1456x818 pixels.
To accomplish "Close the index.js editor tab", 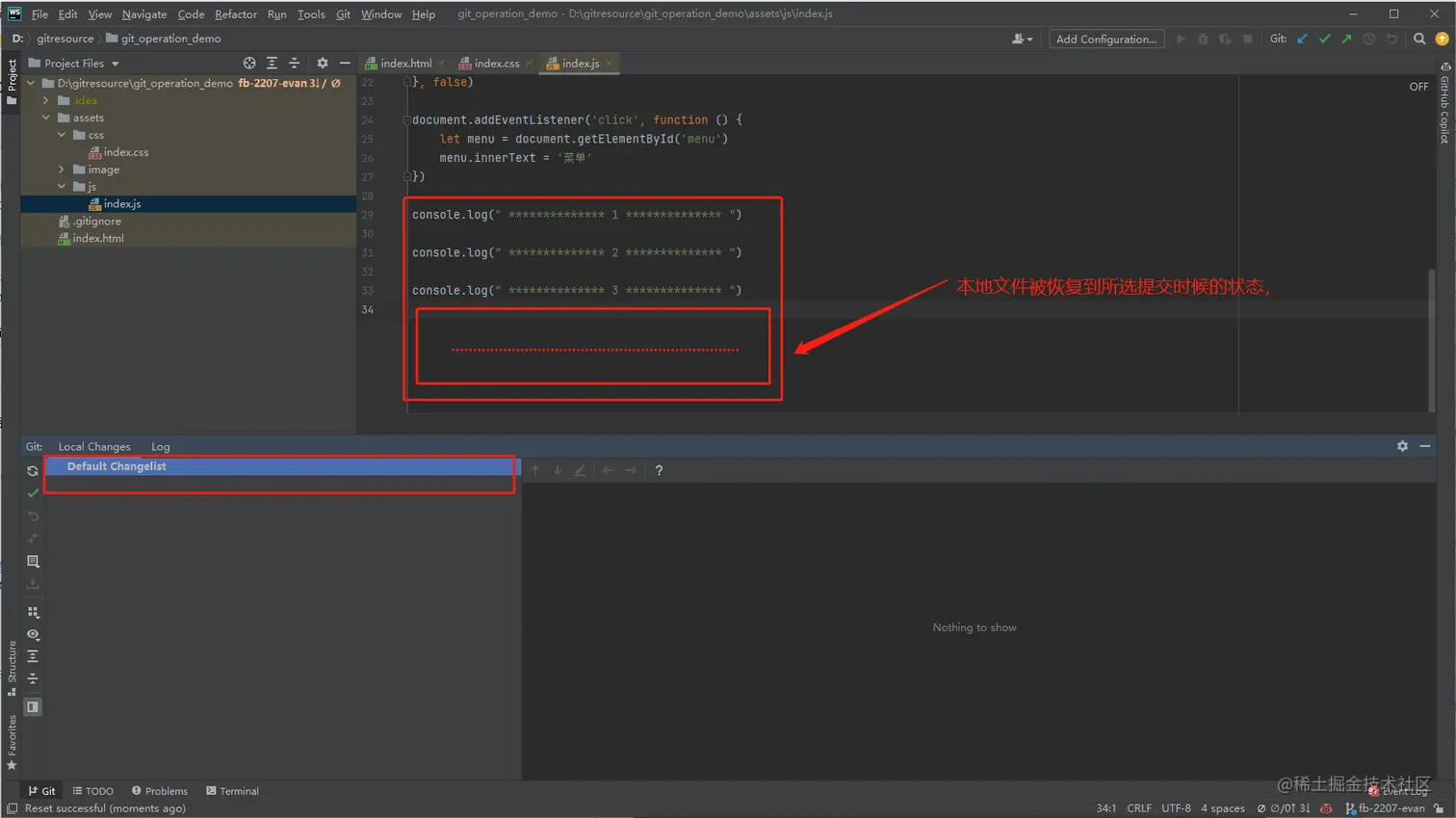I will click(610, 64).
